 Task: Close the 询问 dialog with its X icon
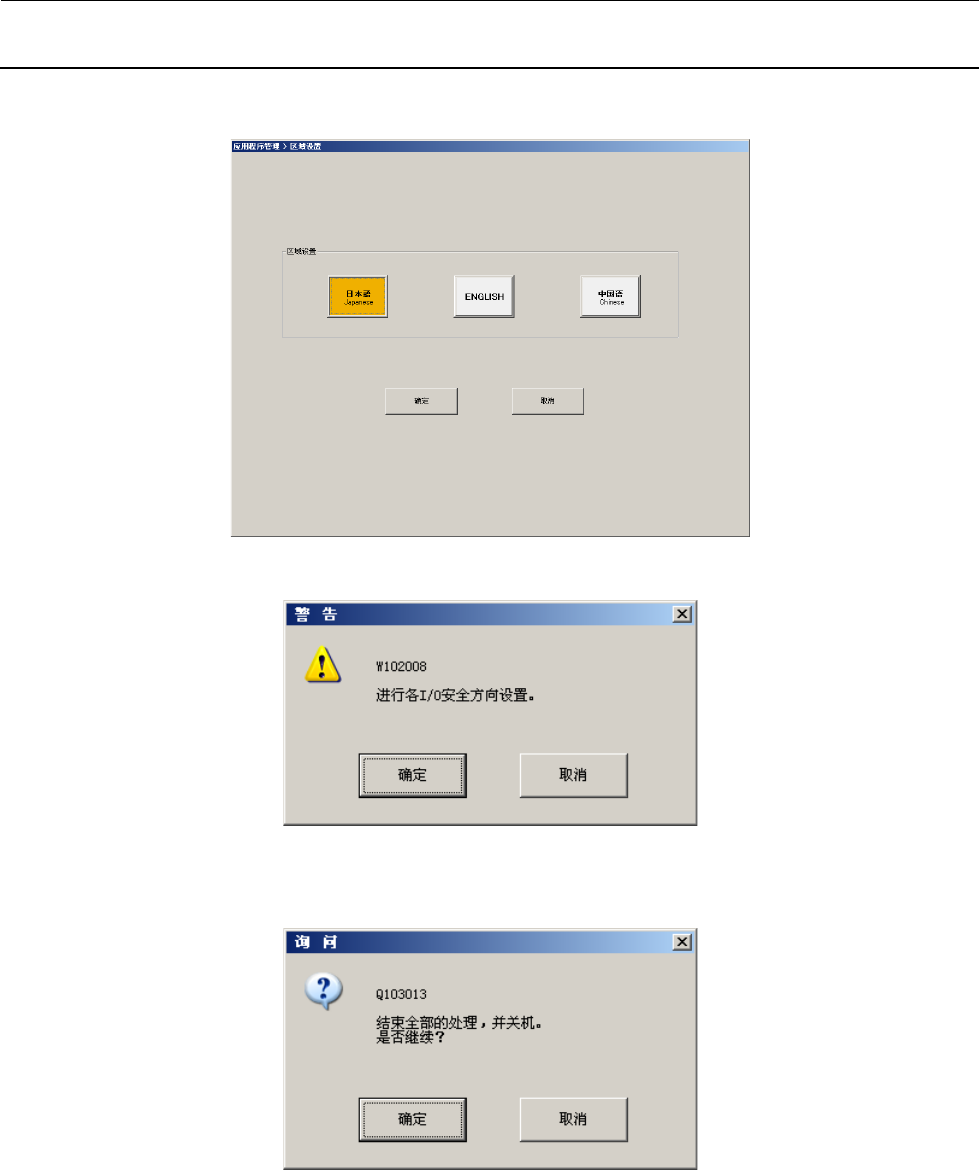click(x=682, y=942)
